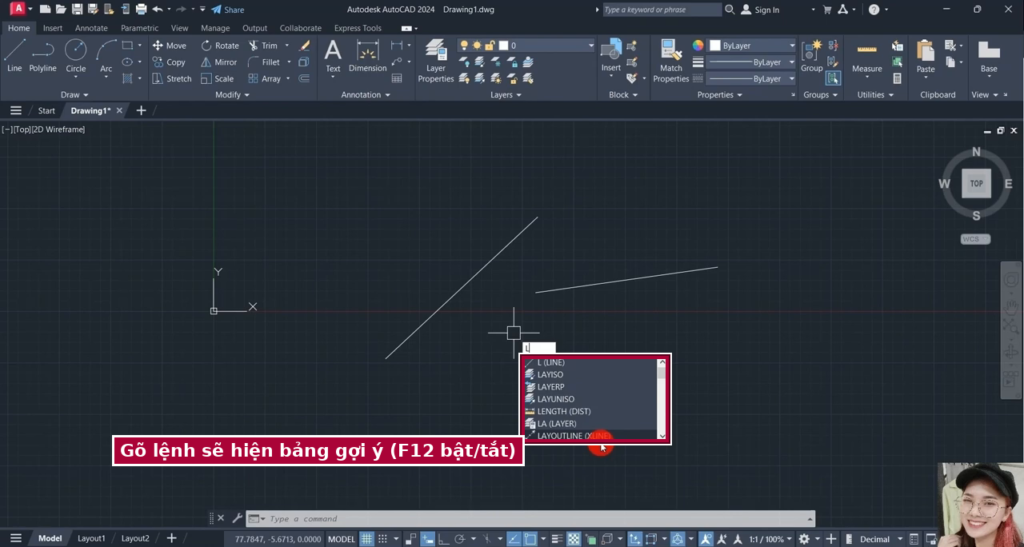Click the Hatch tool icon
Image resolution: width=1024 pixels, height=547 pixels.
(127, 78)
